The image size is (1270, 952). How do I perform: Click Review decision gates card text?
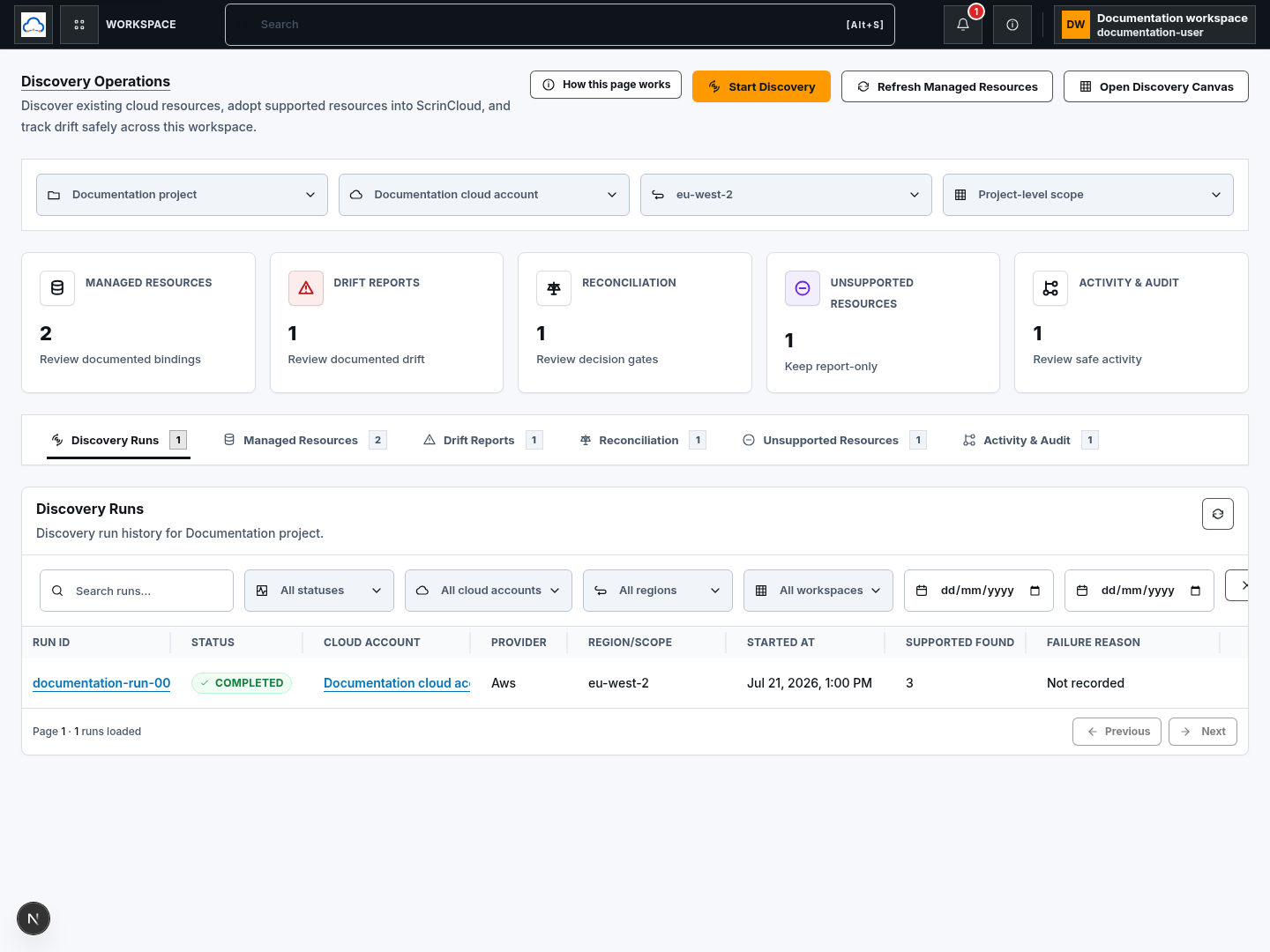click(x=597, y=360)
